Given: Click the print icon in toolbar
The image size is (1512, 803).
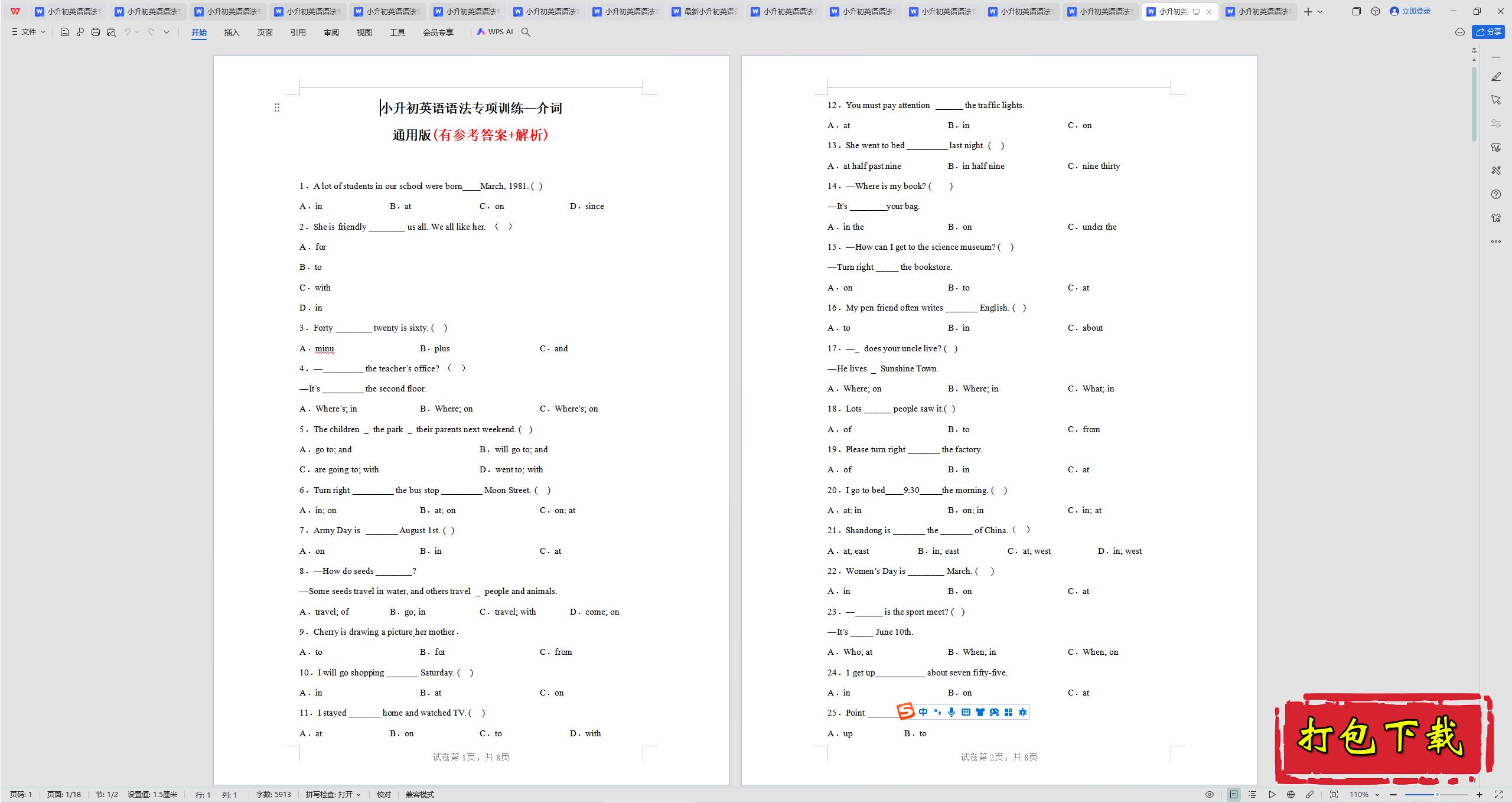Looking at the screenshot, I should pos(96,32).
